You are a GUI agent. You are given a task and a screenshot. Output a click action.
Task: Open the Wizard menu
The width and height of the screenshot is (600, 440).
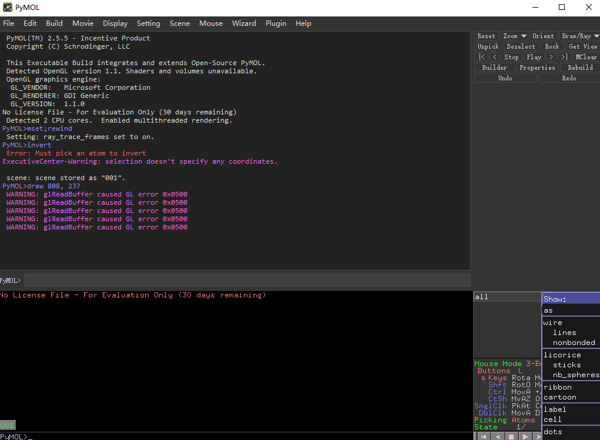243,23
